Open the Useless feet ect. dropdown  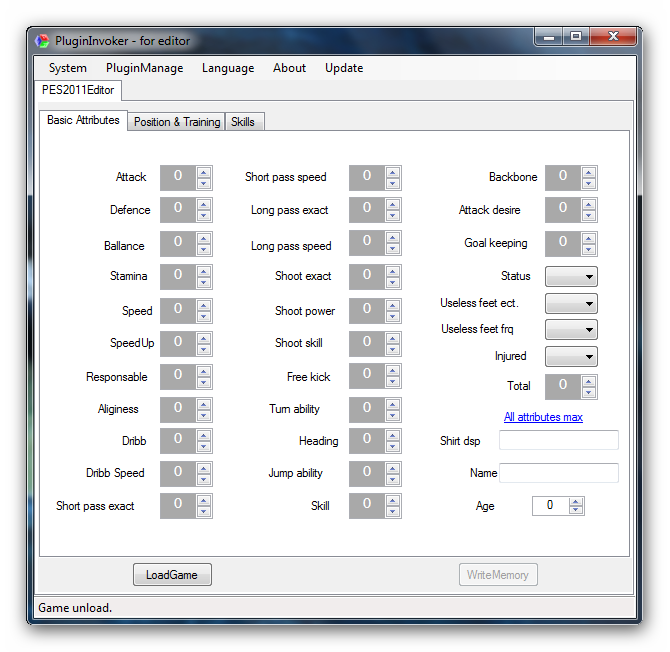point(571,303)
